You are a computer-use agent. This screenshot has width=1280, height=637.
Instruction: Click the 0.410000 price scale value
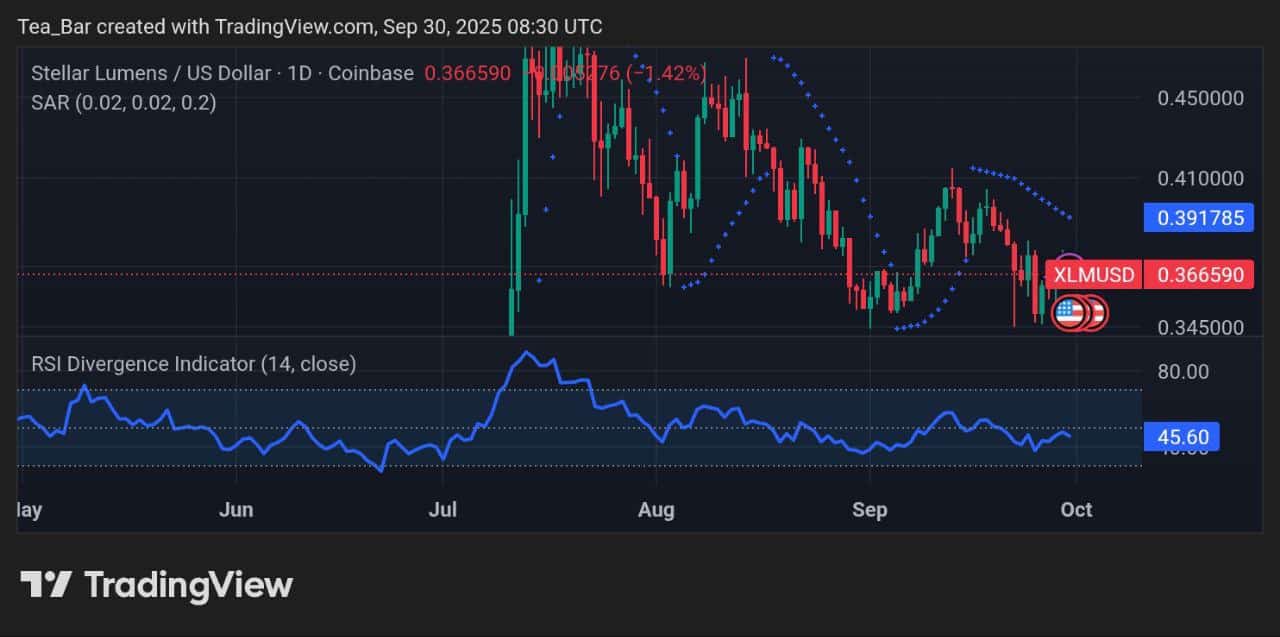tap(1200, 178)
